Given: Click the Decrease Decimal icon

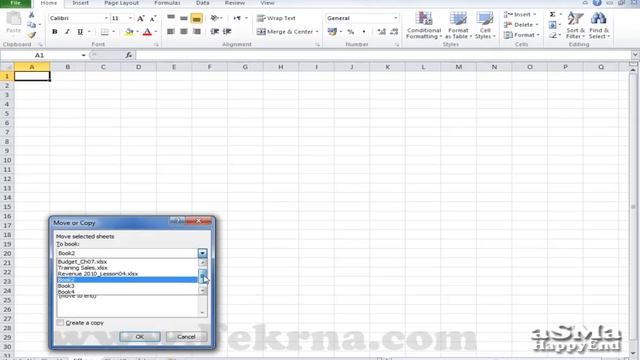Looking at the screenshot, I should point(394,31).
